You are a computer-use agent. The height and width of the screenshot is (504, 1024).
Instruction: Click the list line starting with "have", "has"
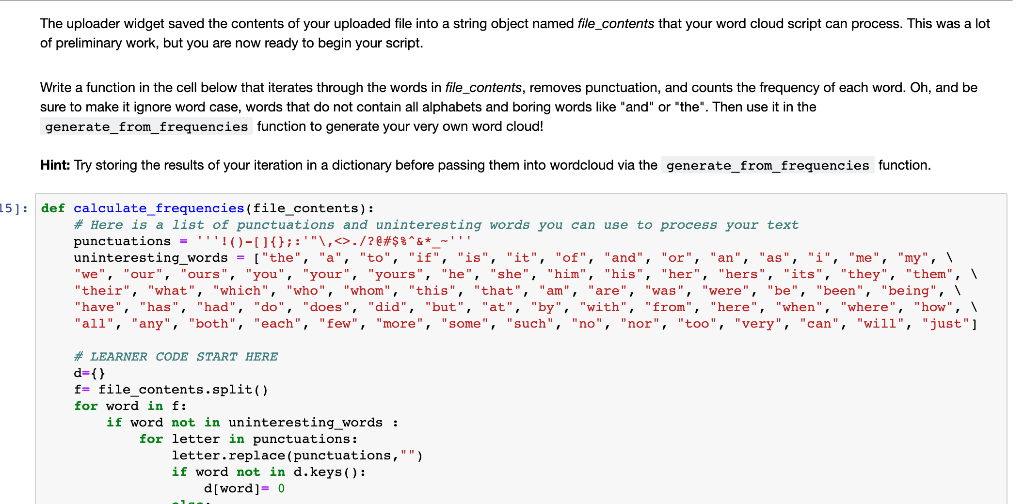click(526, 307)
